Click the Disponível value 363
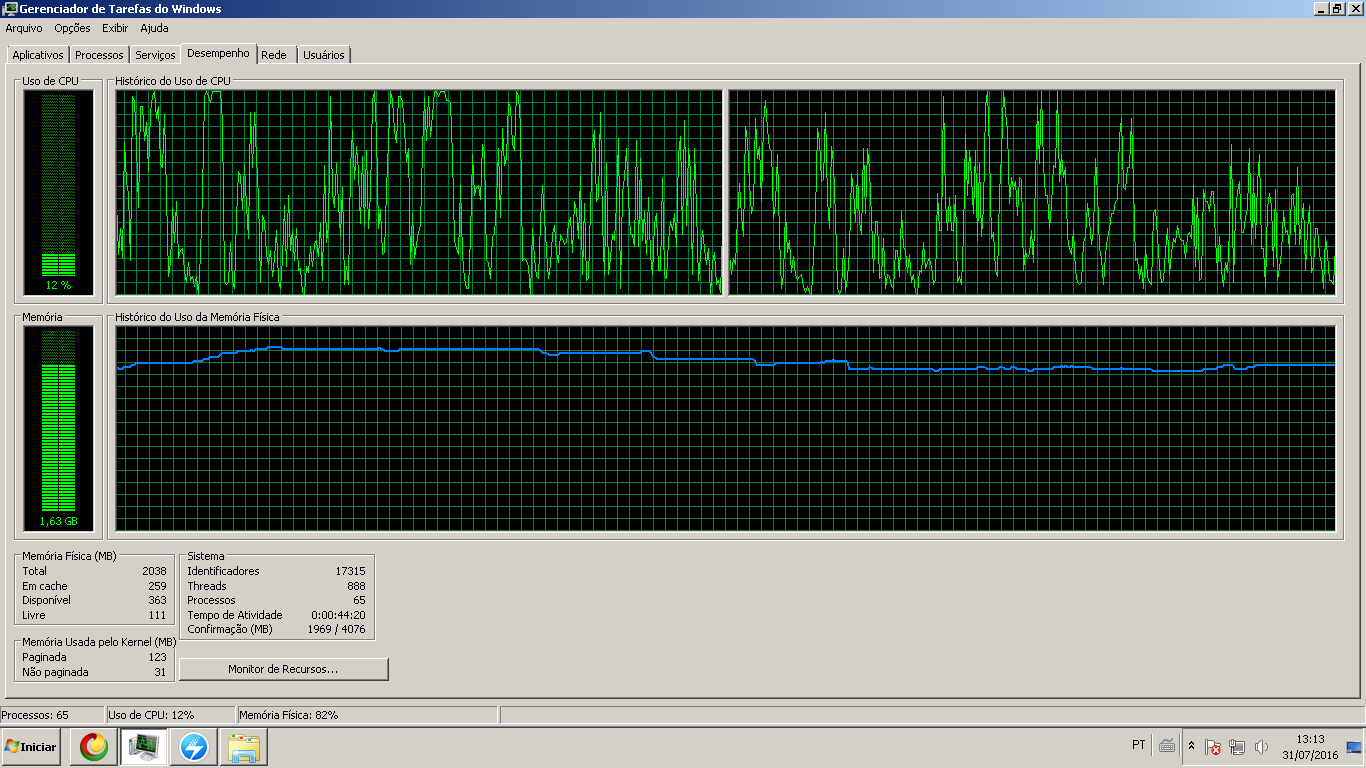Image resolution: width=1366 pixels, height=768 pixels. pos(157,600)
